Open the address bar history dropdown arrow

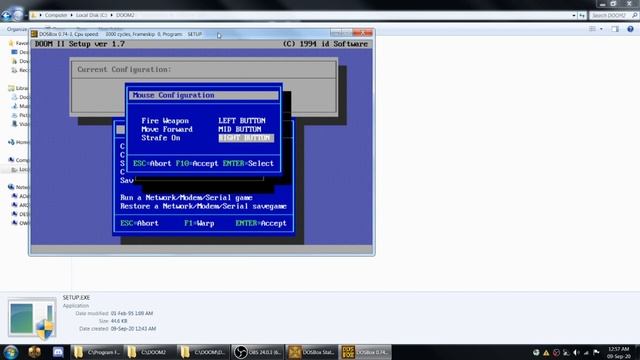pyautogui.click(x=574, y=15)
